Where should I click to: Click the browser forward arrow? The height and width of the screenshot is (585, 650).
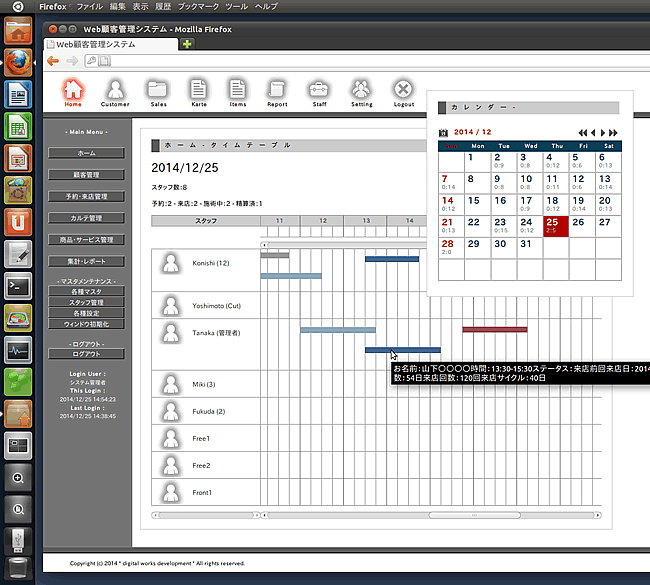72,61
